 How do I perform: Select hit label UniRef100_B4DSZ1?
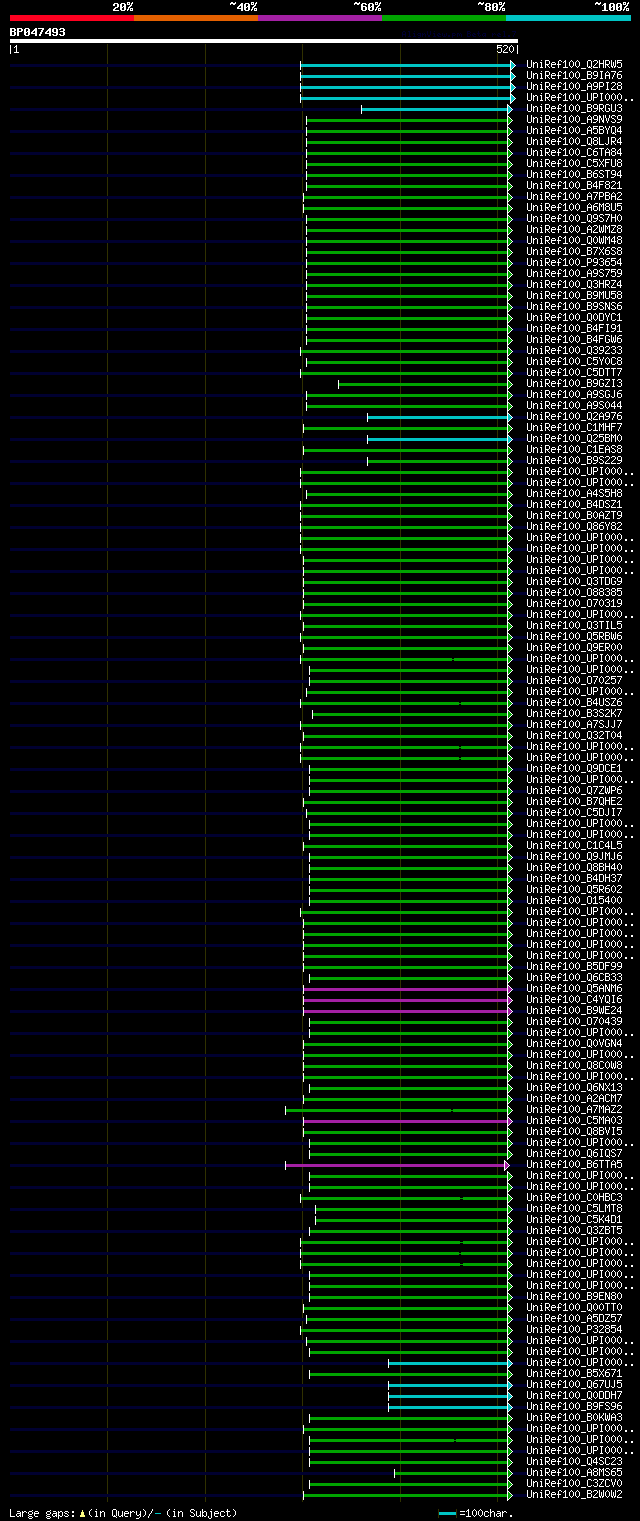[574, 504]
